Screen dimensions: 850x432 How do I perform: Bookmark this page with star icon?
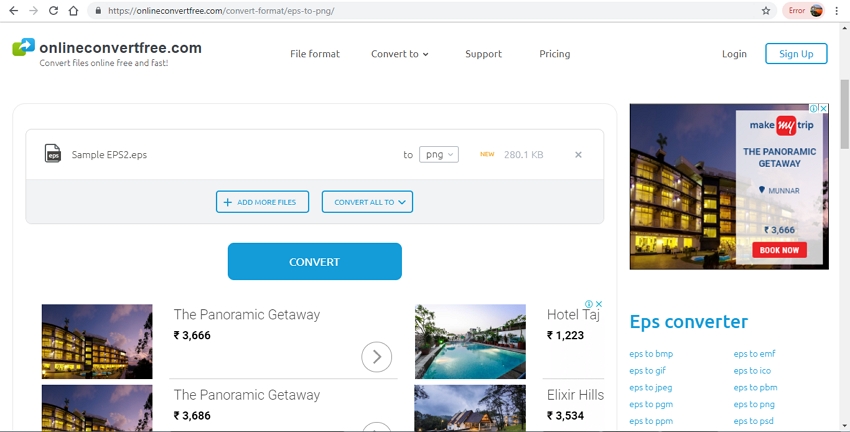click(766, 11)
